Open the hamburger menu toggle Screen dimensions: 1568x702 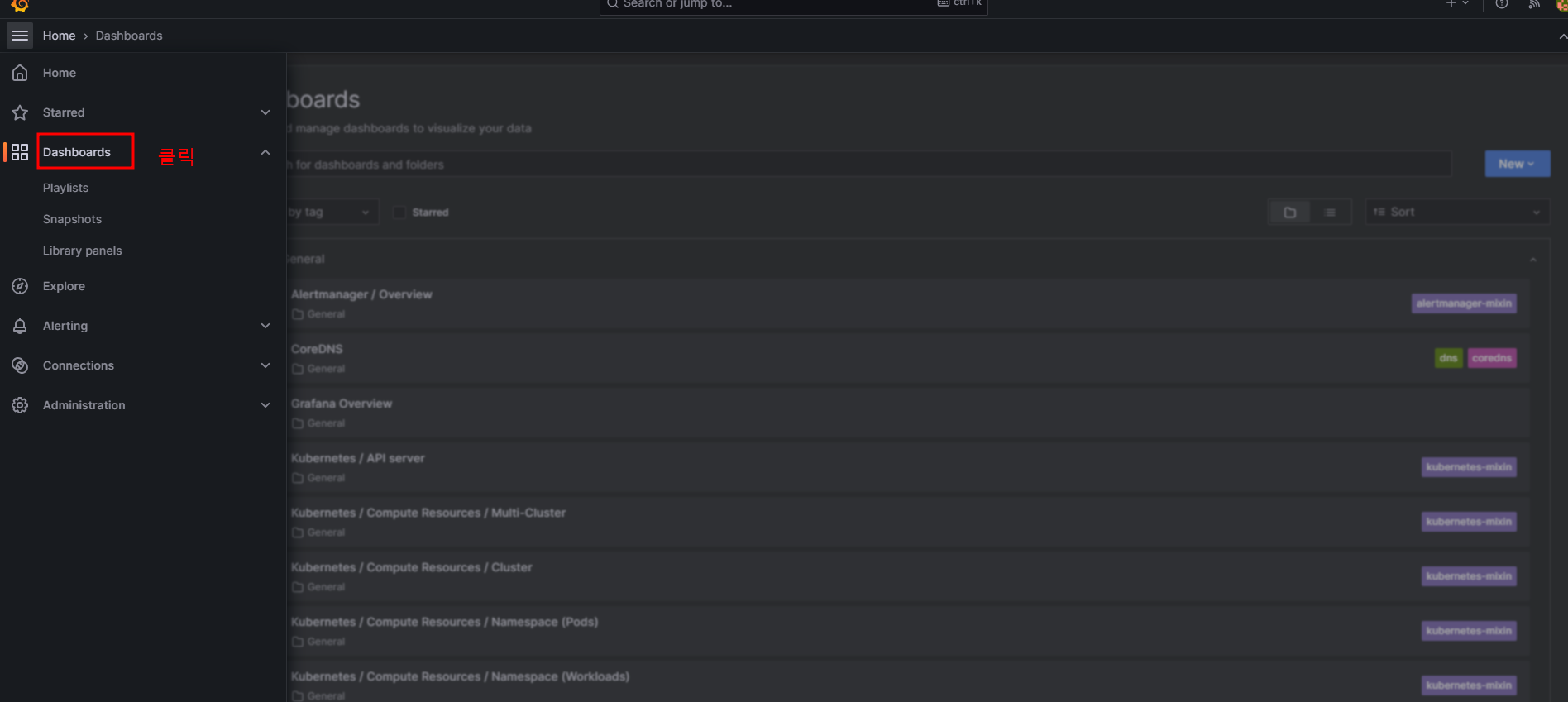click(x=20, y=36)
